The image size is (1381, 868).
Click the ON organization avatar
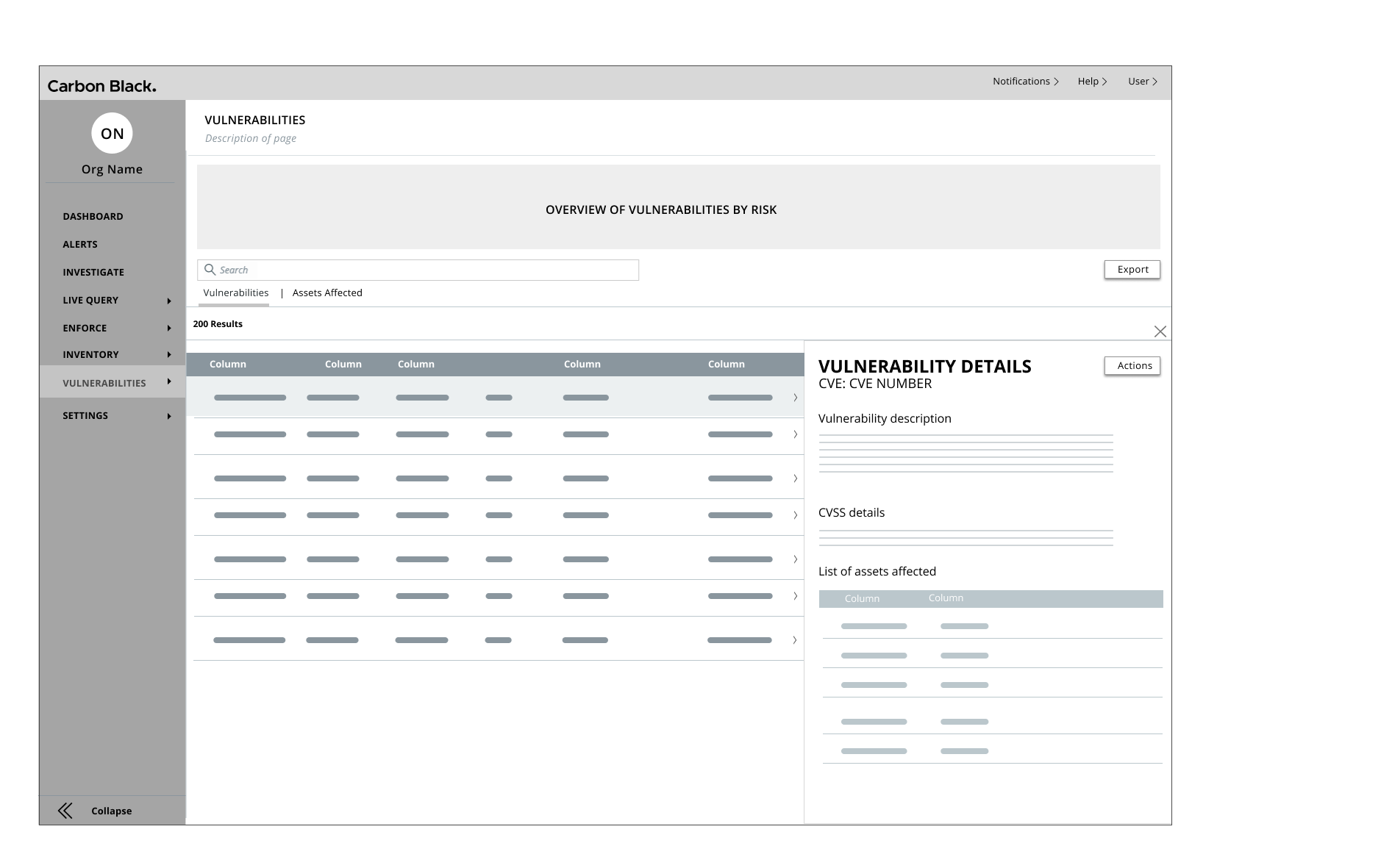pos(112,133)
